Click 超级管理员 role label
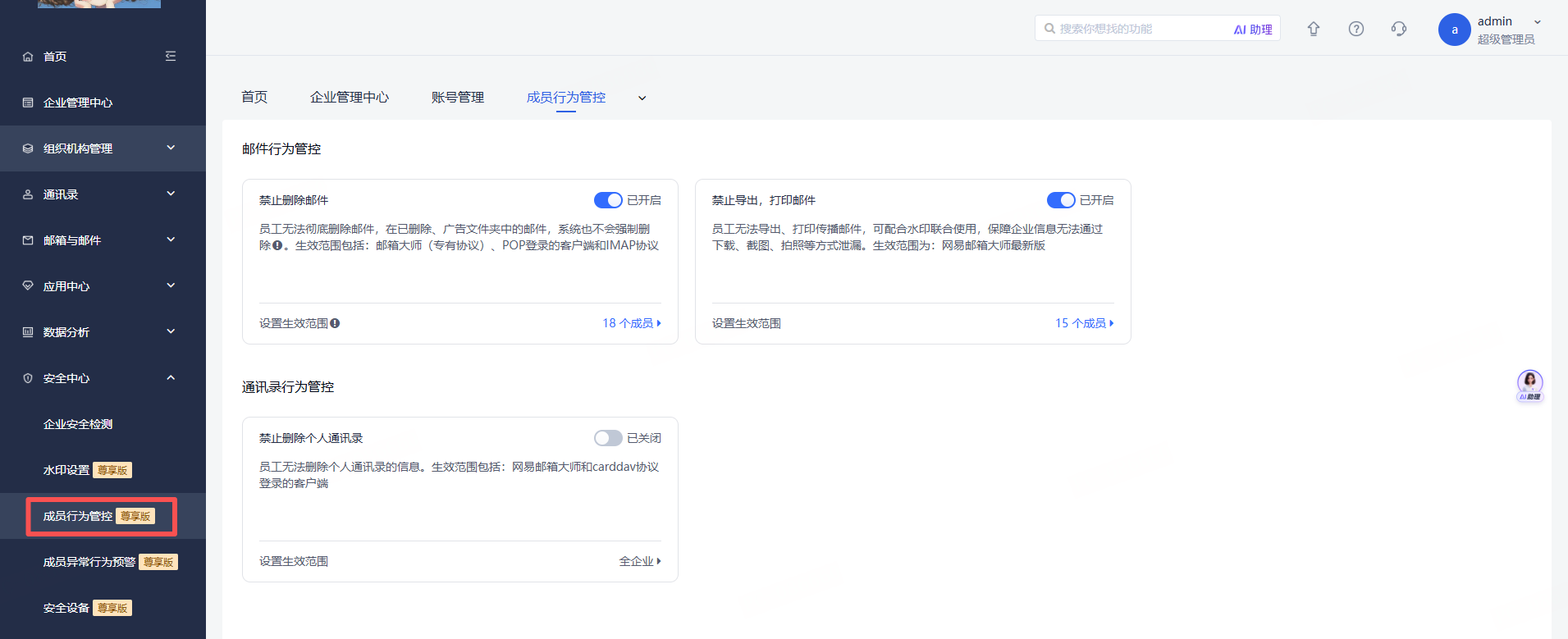The image size is (1568, 639). click(1506, 39)
